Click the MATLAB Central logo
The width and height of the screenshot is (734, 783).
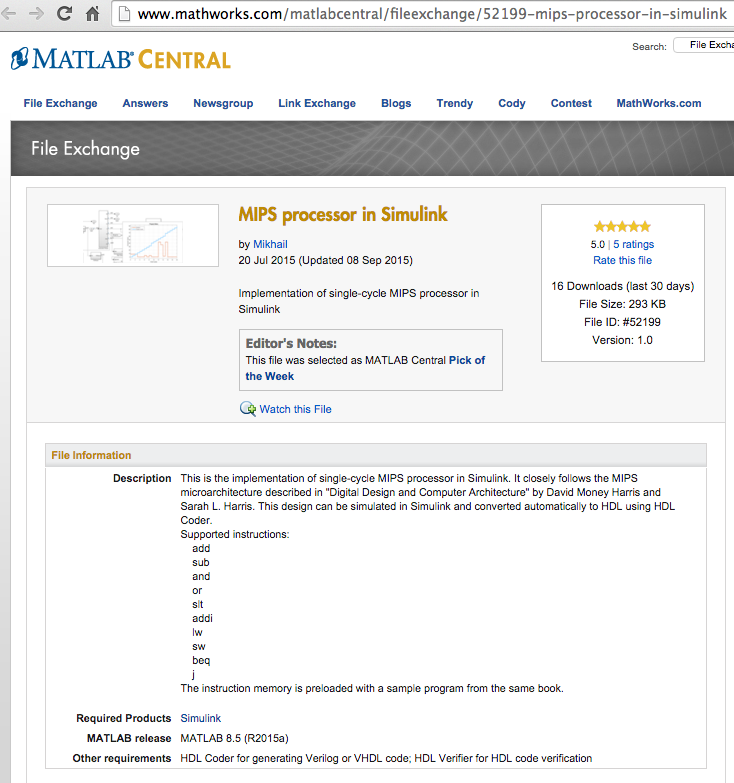click(120, 59)
